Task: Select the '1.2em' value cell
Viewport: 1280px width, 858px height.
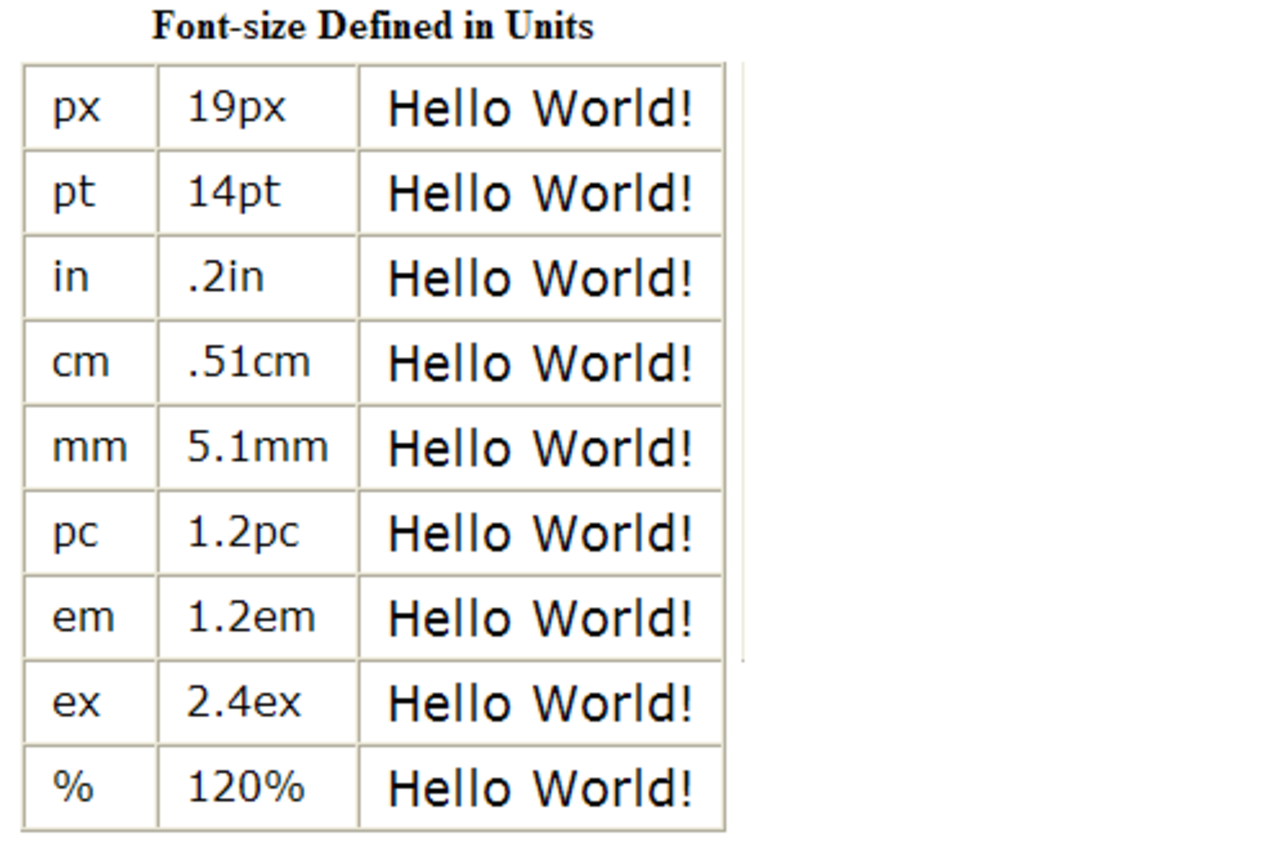Action: 251,617
